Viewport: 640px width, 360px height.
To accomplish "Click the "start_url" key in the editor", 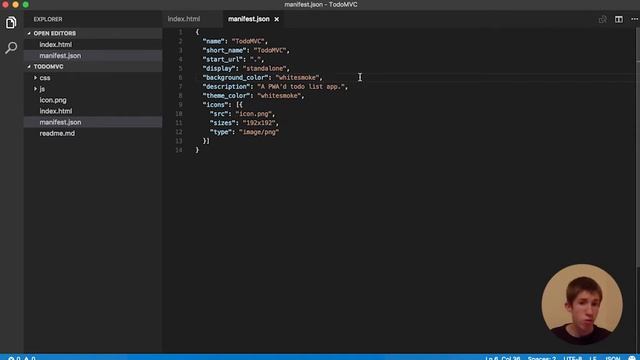I will click(x=223, y=59).
